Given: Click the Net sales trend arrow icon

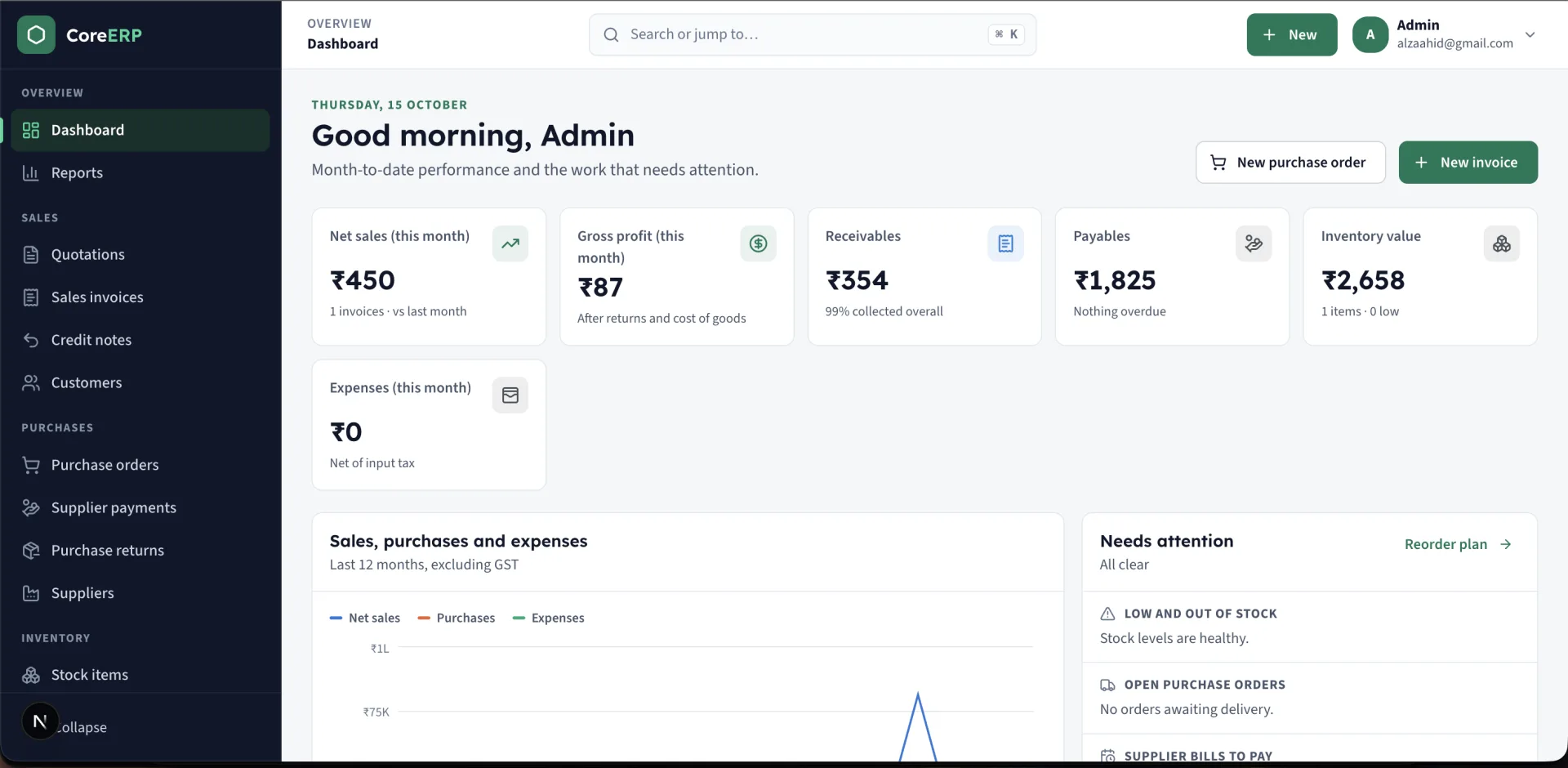Looking at the screenshot, I should [x=510, y=243].
